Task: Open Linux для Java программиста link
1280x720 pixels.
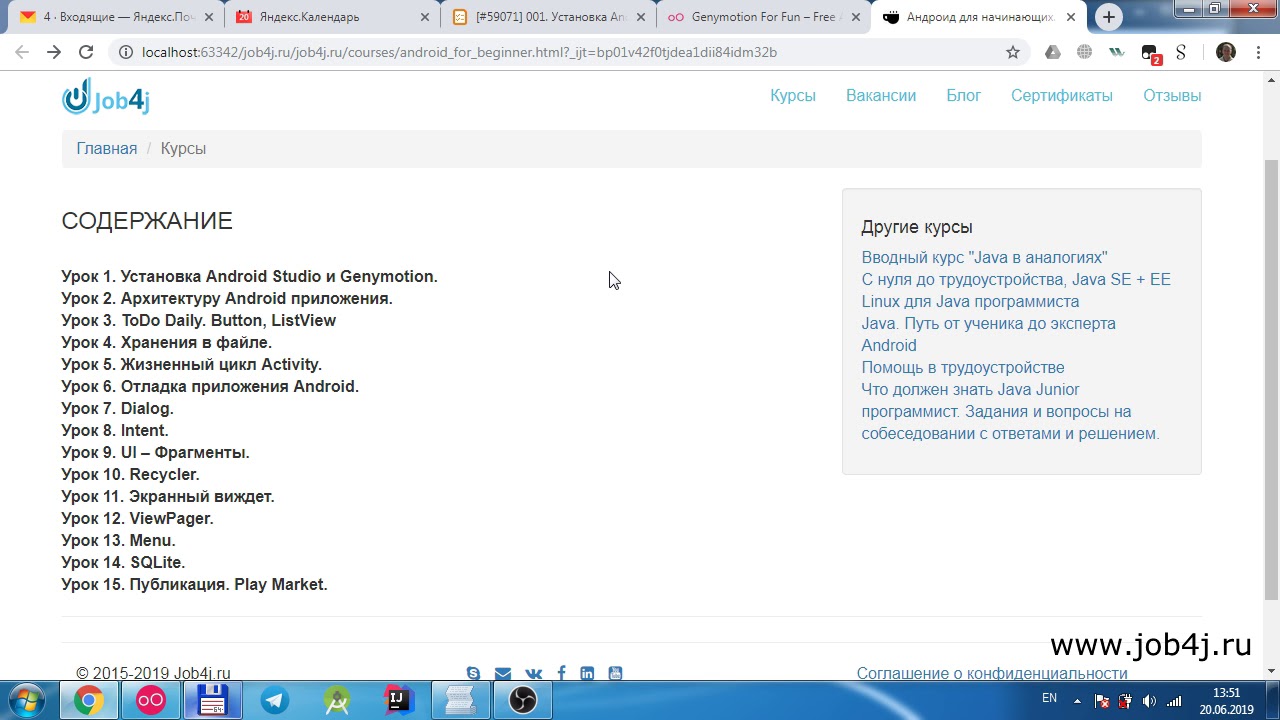Action: pyautogui.click(x=970, y=301)
